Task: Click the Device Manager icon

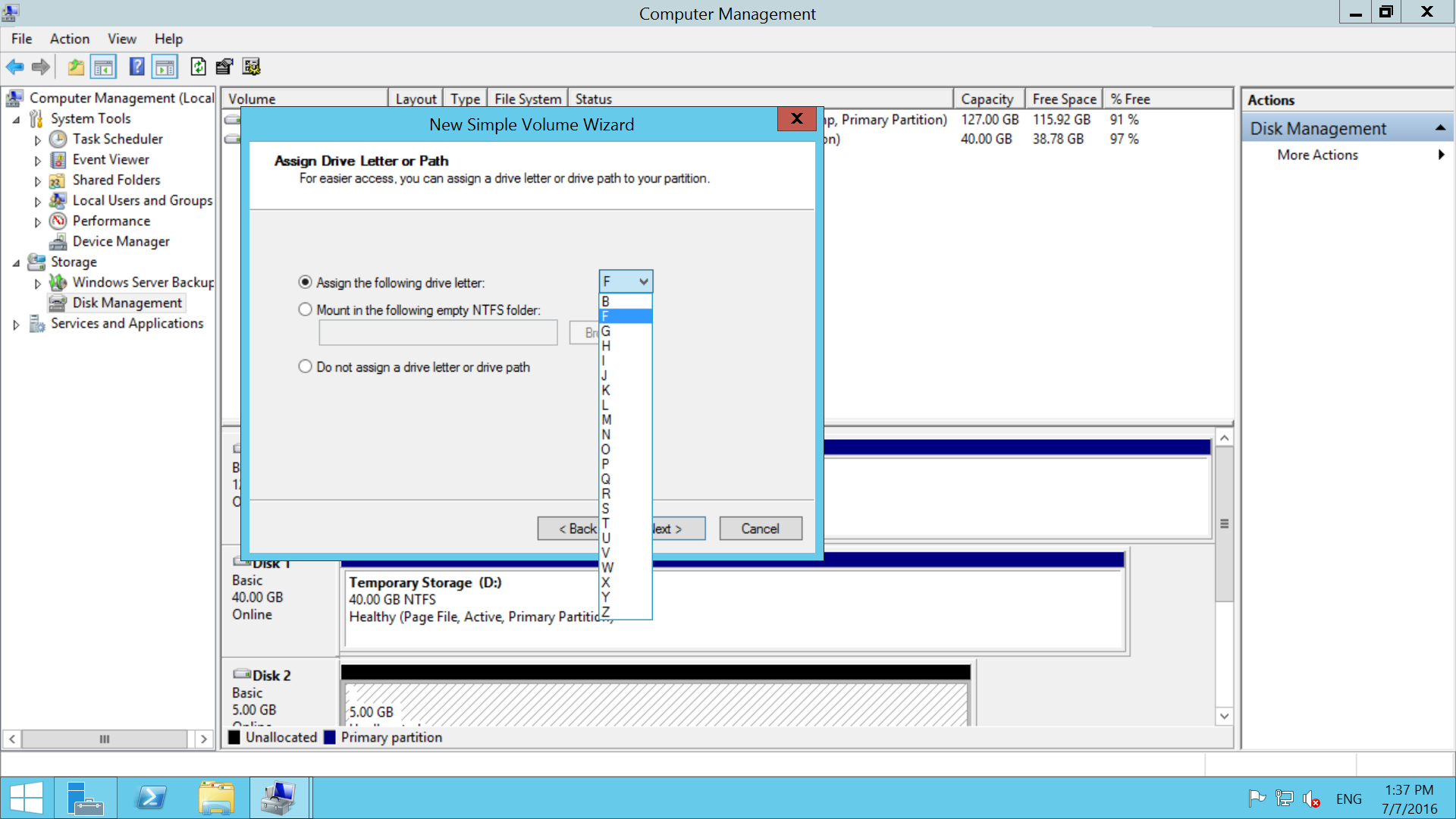Action: [58, 241]
